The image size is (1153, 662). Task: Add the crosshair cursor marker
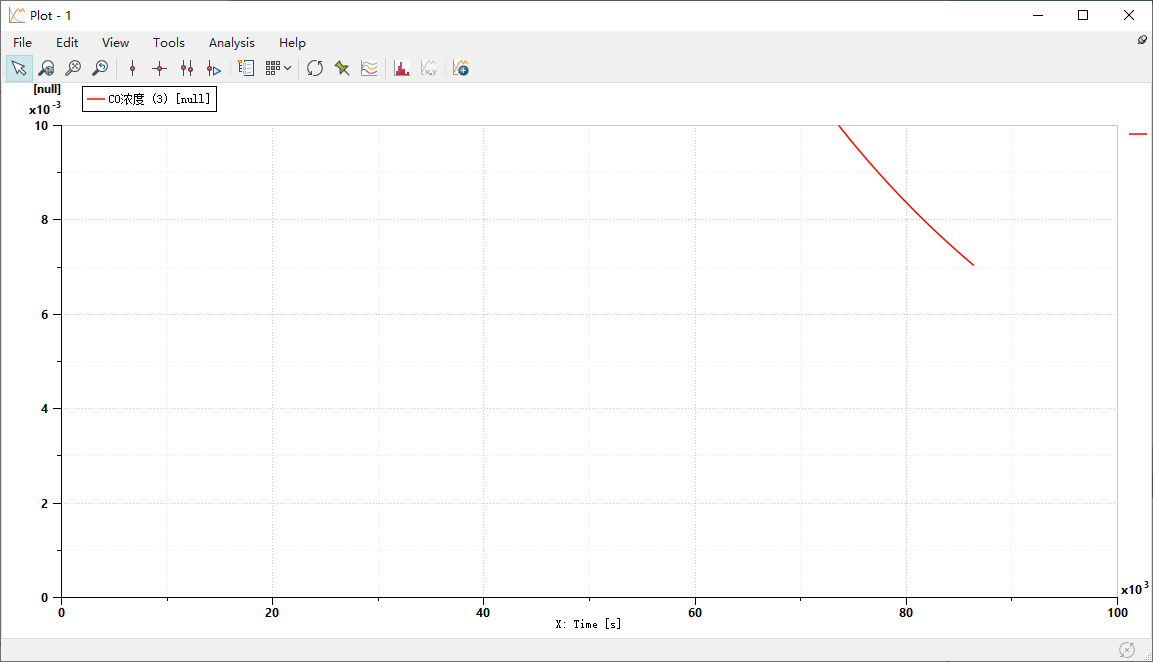click(160, 68)
